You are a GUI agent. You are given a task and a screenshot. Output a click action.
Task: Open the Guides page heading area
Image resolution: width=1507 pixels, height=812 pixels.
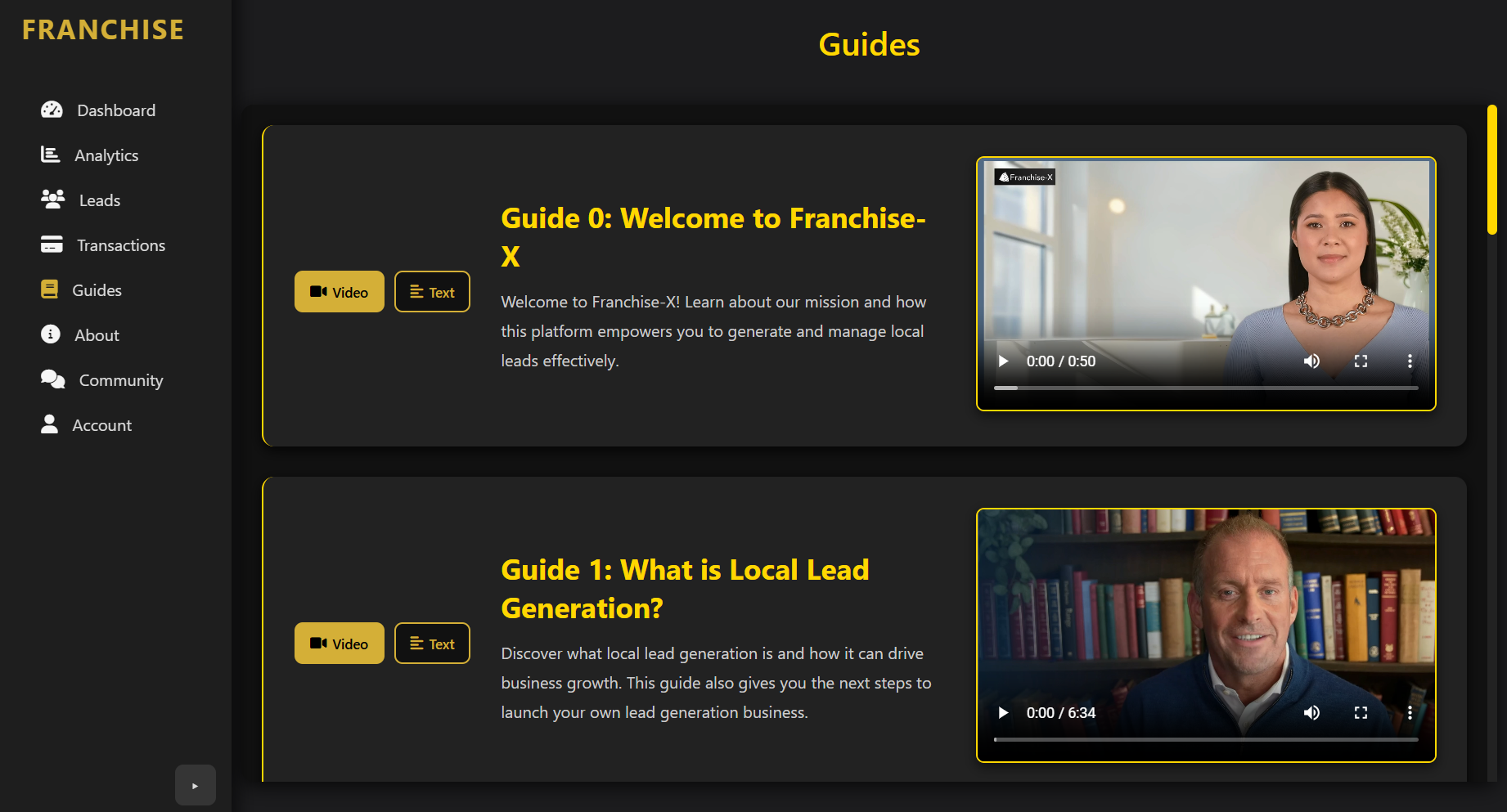pos(869,45)
